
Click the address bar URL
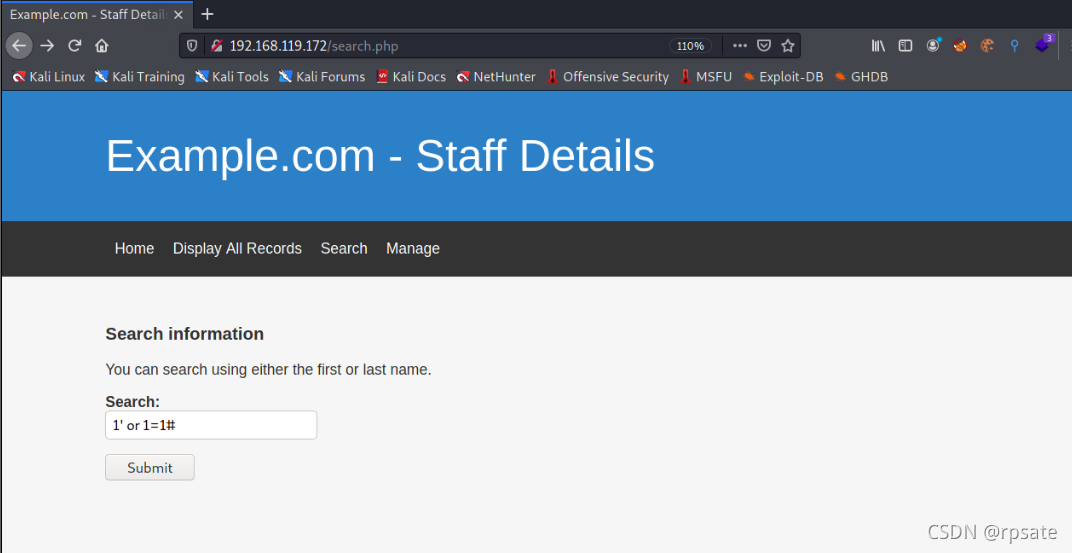pos(314,46)
